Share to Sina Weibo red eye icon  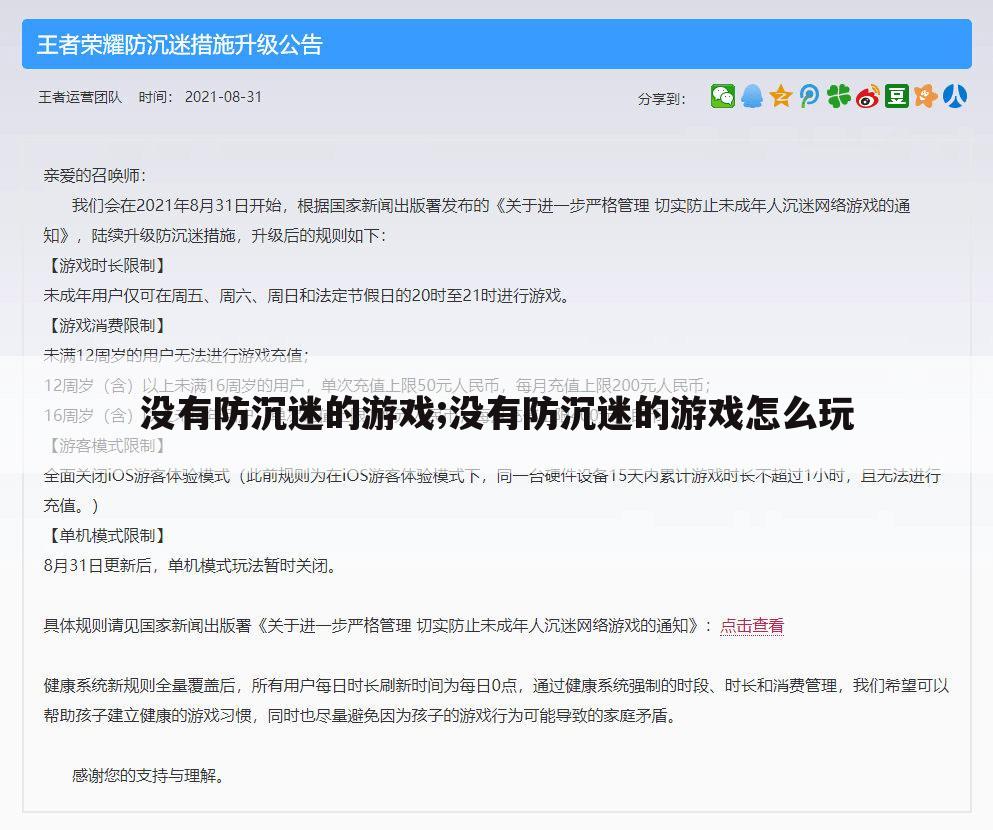pyautogui.click(x=868, y=96)
